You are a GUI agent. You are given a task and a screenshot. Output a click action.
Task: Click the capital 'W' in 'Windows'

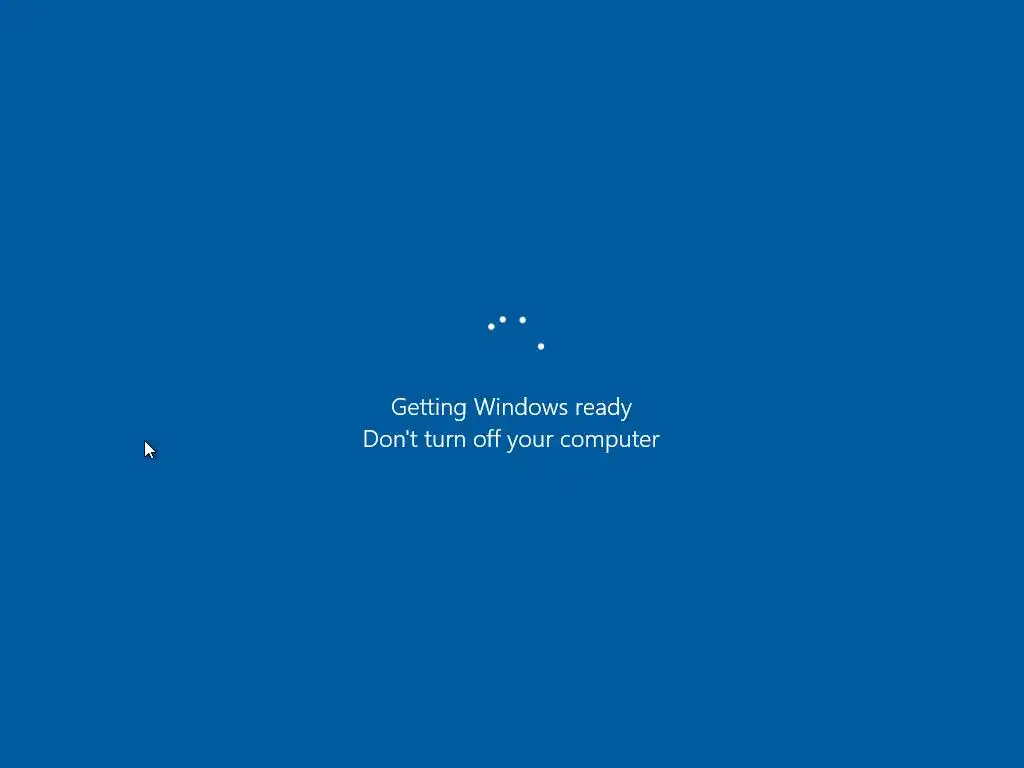(487, 407)
